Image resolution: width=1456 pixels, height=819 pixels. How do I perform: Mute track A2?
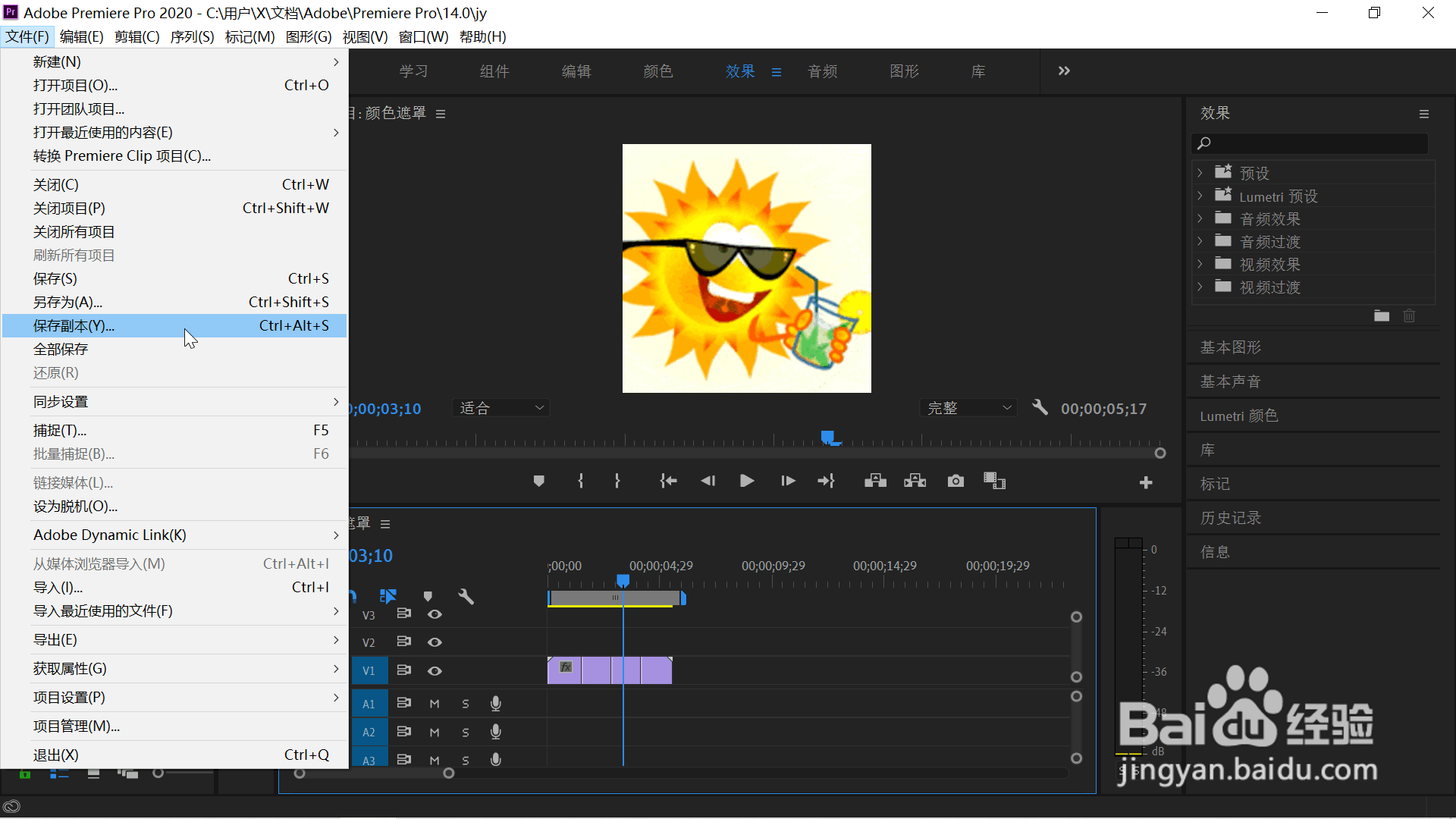(435, 733)
